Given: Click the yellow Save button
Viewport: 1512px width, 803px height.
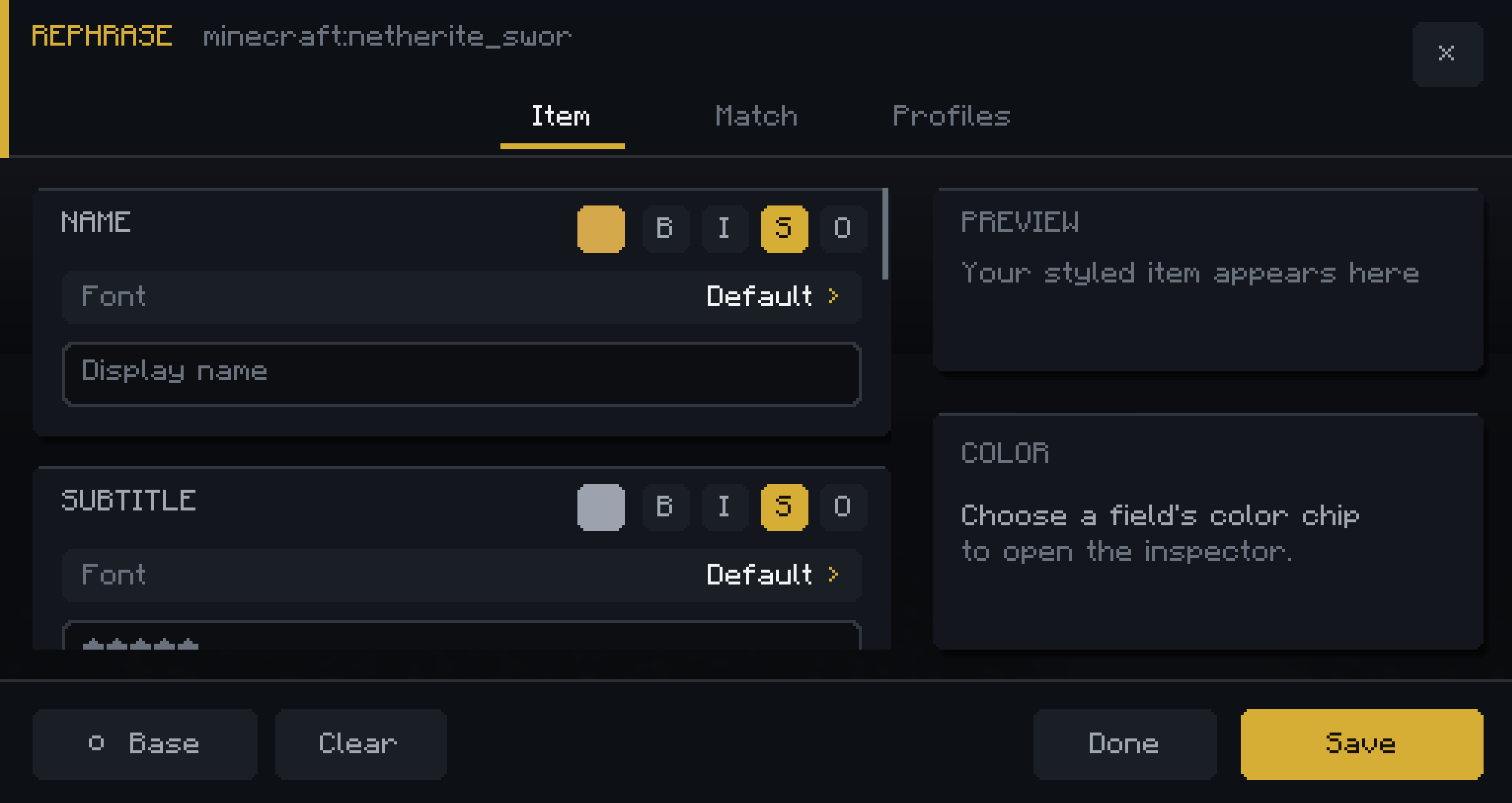Looking at the screenshot, I should pyautogui.click(x=1362, y=744).
